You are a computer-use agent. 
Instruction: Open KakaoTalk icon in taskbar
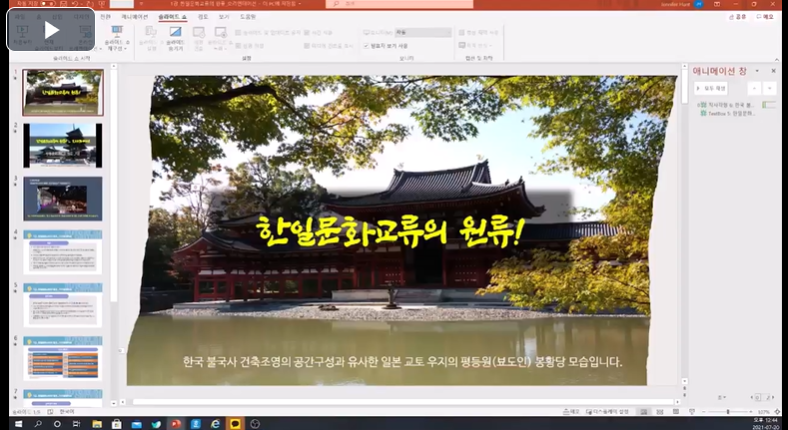(x=235, y=423)
